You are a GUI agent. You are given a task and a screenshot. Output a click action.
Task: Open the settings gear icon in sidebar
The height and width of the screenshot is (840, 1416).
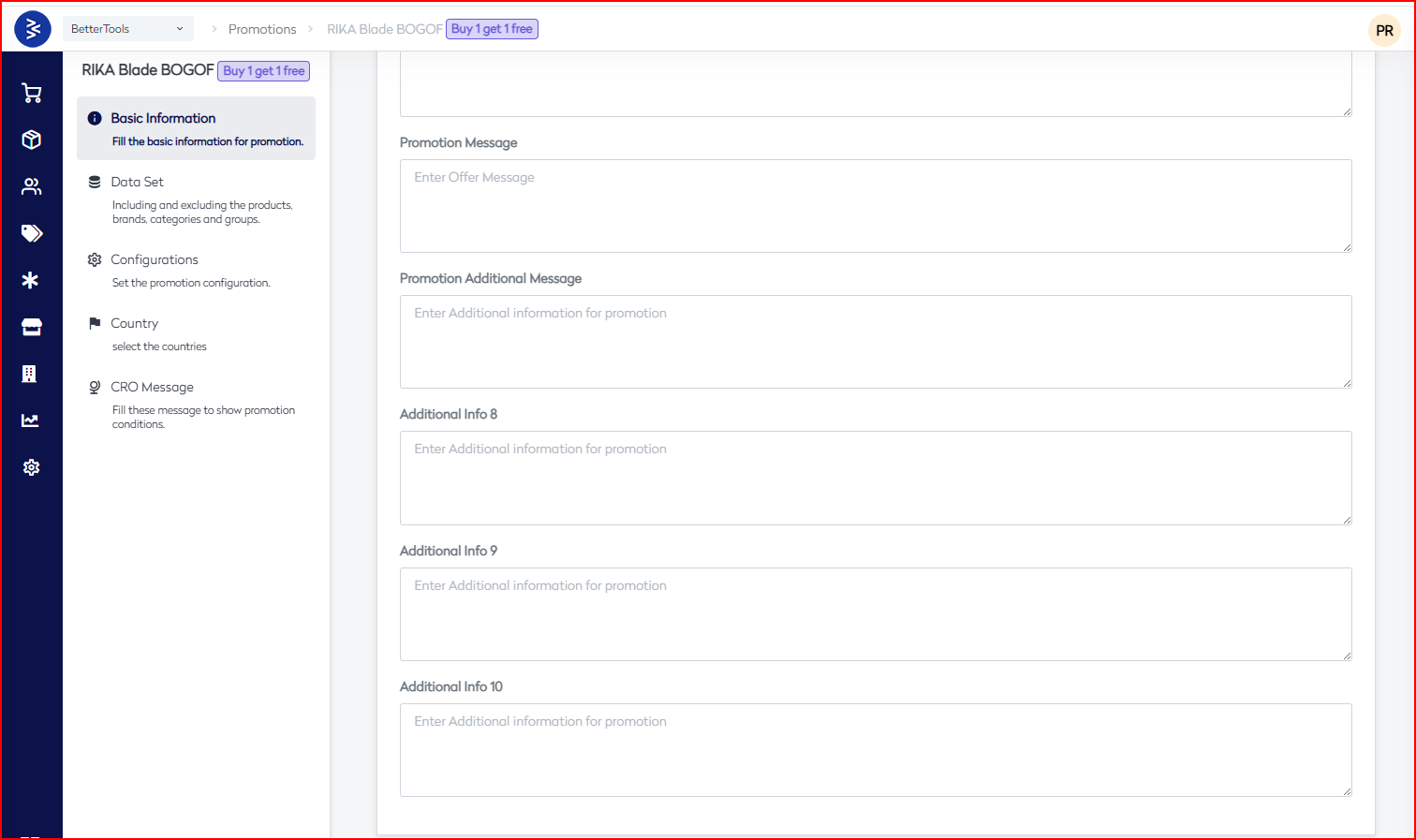pos(32,467)
